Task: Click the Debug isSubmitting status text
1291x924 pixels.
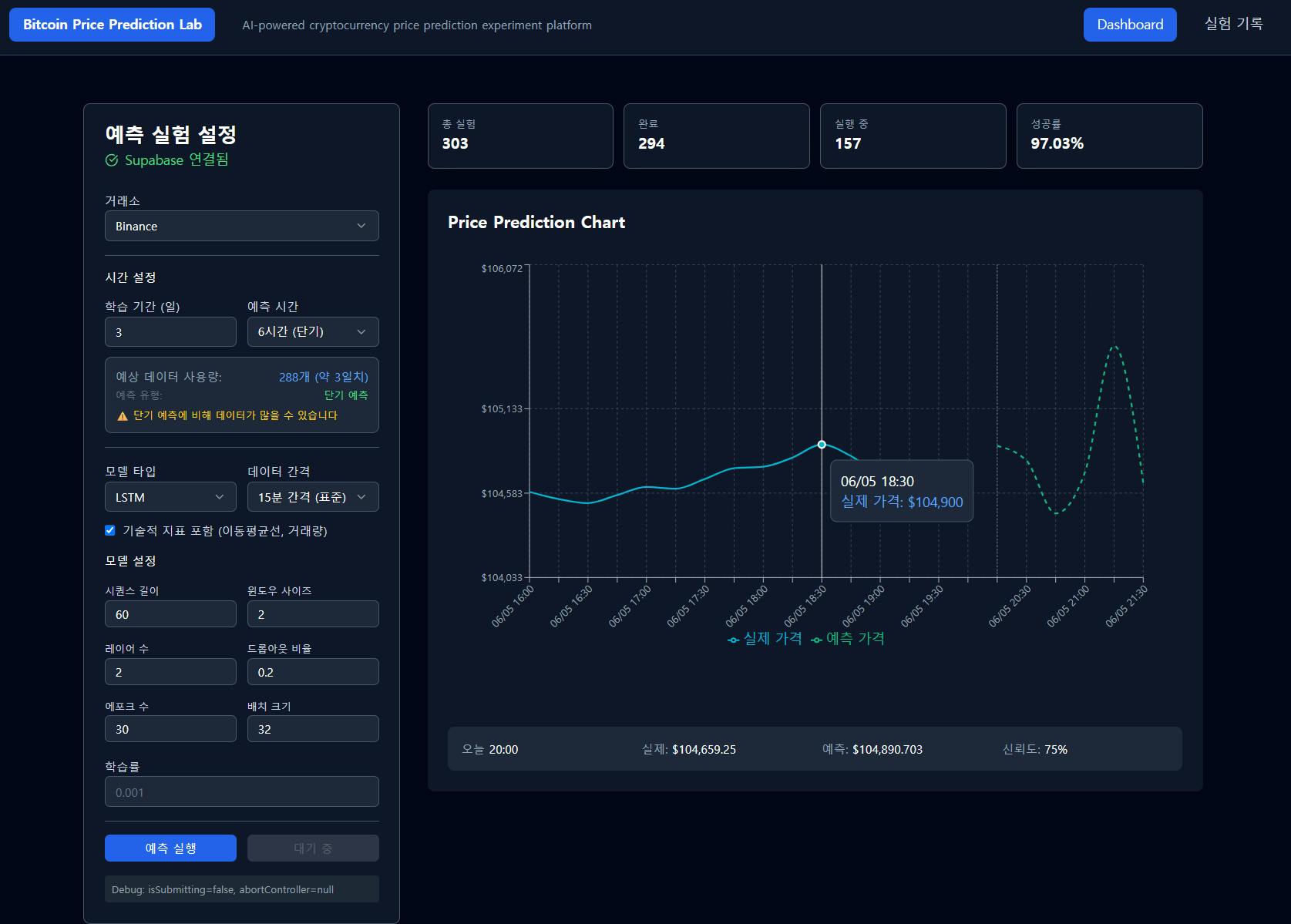Action: 223,889
